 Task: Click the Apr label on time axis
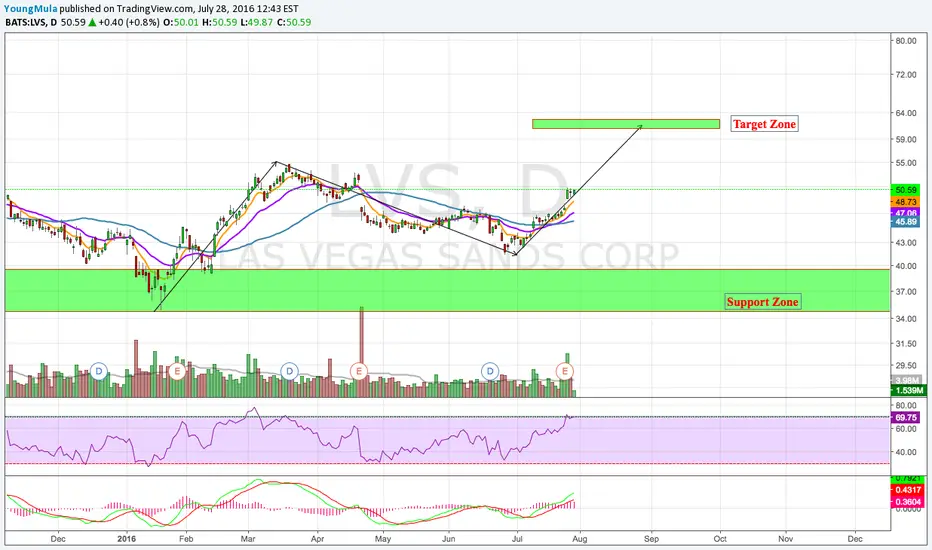coord(317,539)
